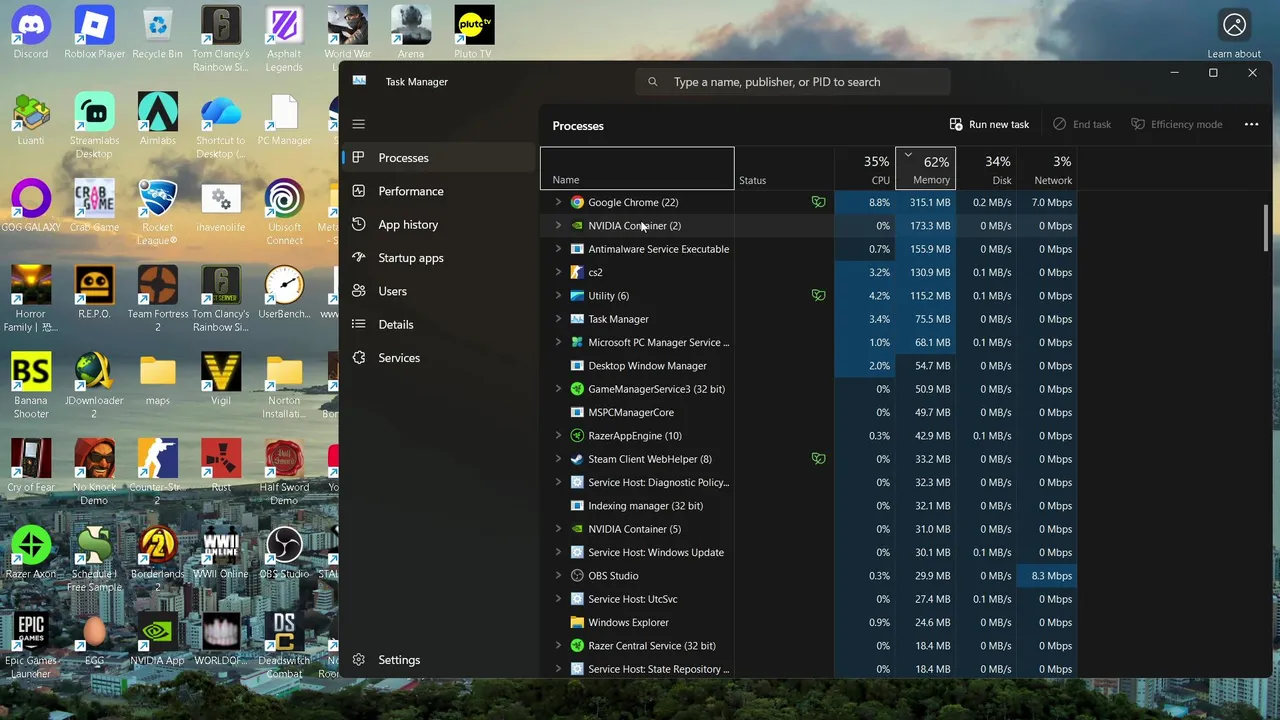Image resolution: width=1280 pixels, height=720 pixels.
Task: Select the Recycle Bin desktop icon
Action: (157, 33)
